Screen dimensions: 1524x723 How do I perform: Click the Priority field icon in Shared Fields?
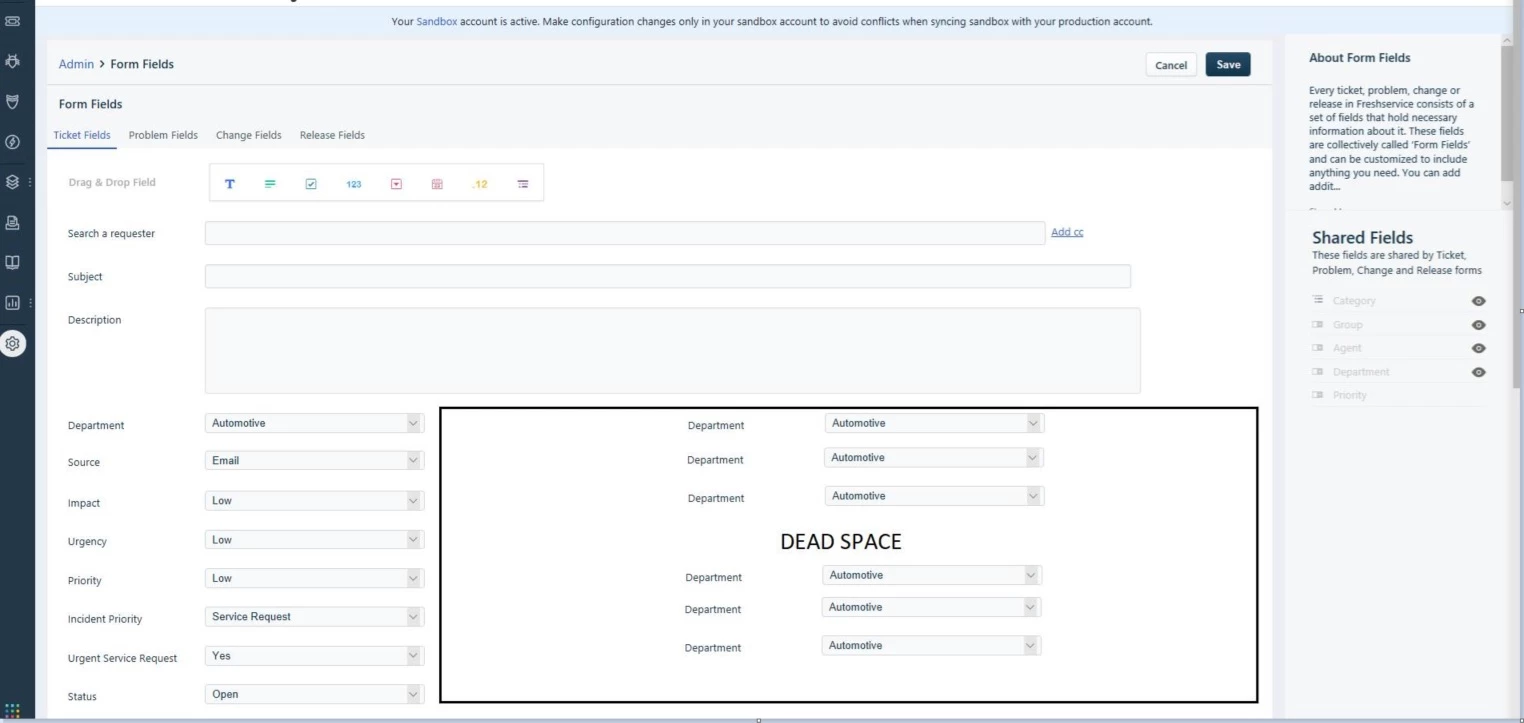[1318, 395]
